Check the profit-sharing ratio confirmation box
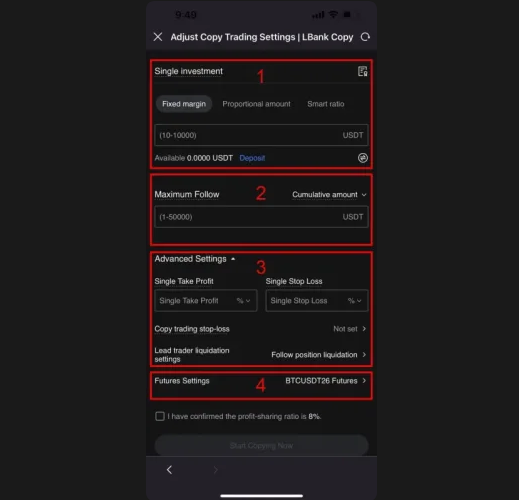The image size is (519, 500). click(x=160, y=416)
